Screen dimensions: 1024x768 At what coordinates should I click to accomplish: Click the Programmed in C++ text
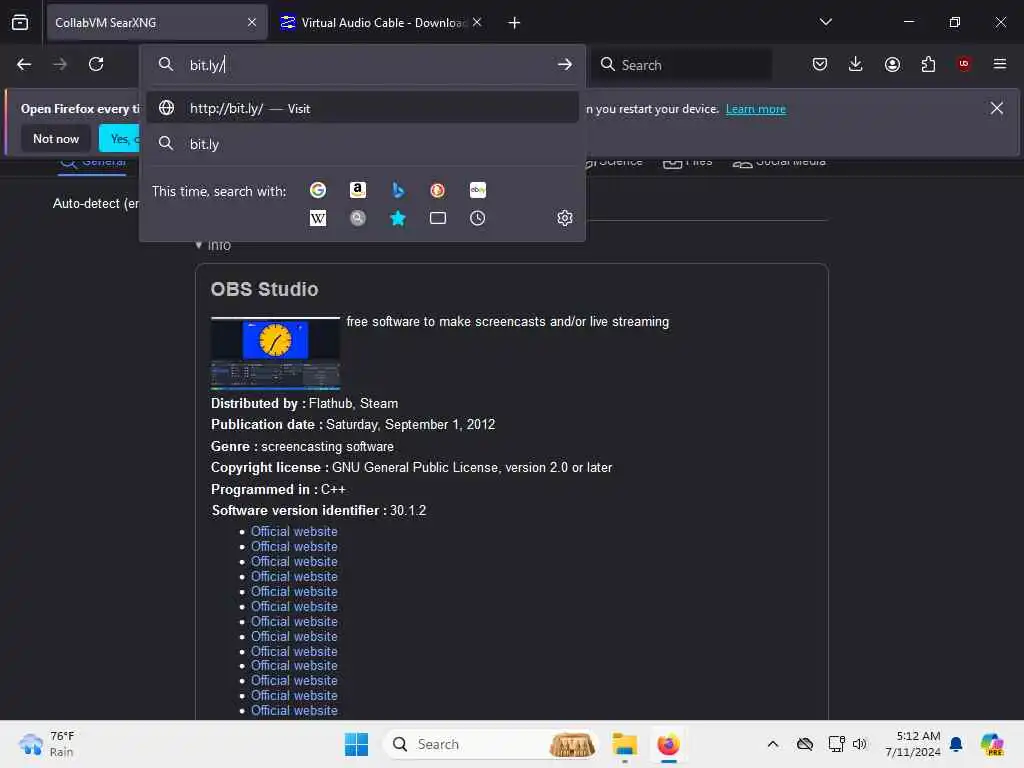(278, 489)
